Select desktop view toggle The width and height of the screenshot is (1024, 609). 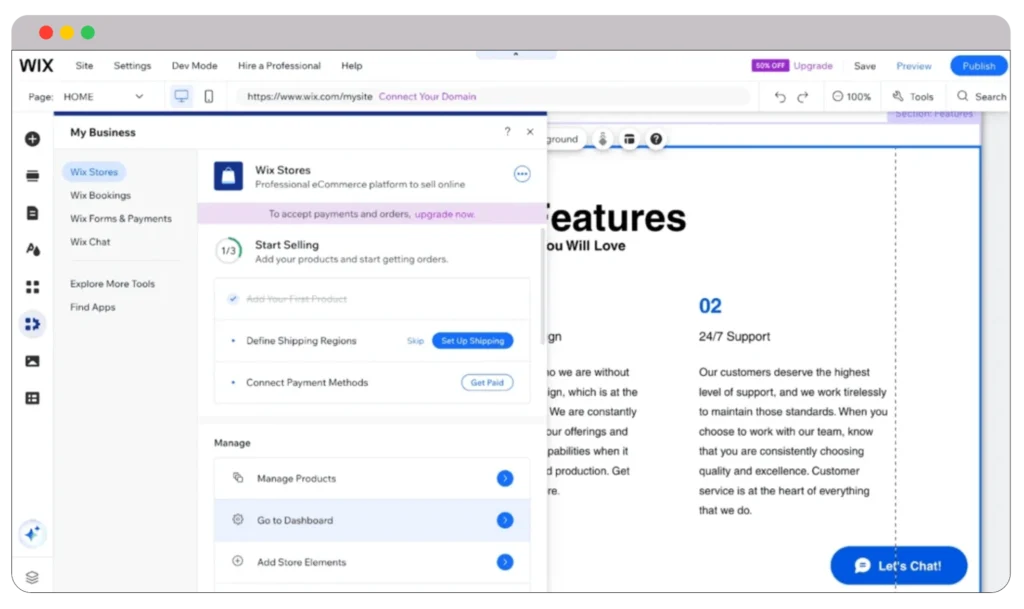(181, 97)
